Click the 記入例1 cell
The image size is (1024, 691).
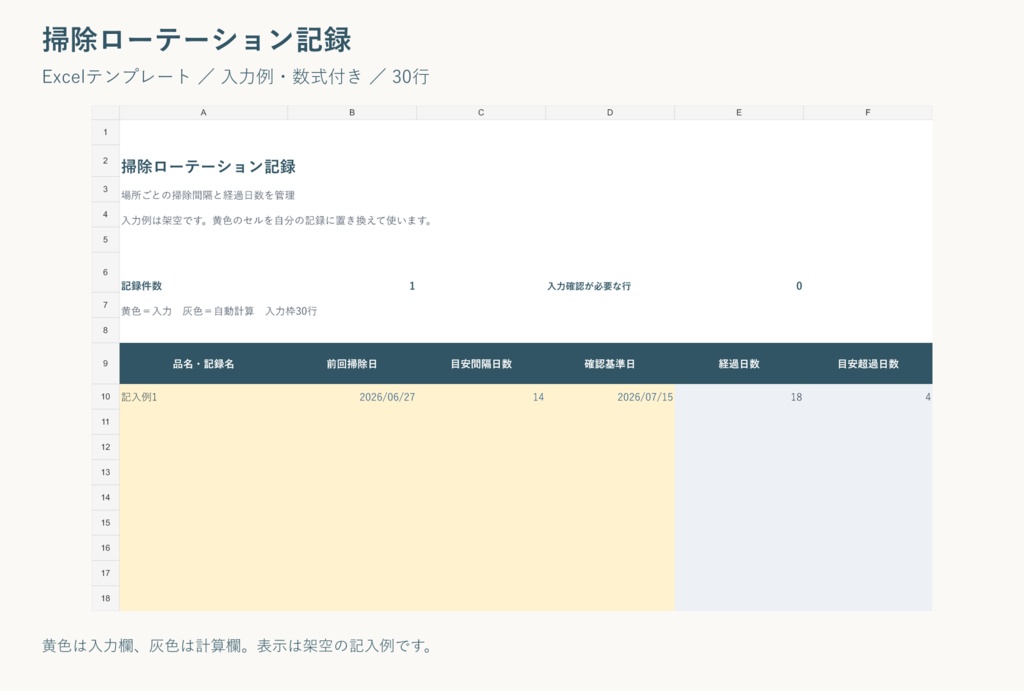(x=203, y=396)
